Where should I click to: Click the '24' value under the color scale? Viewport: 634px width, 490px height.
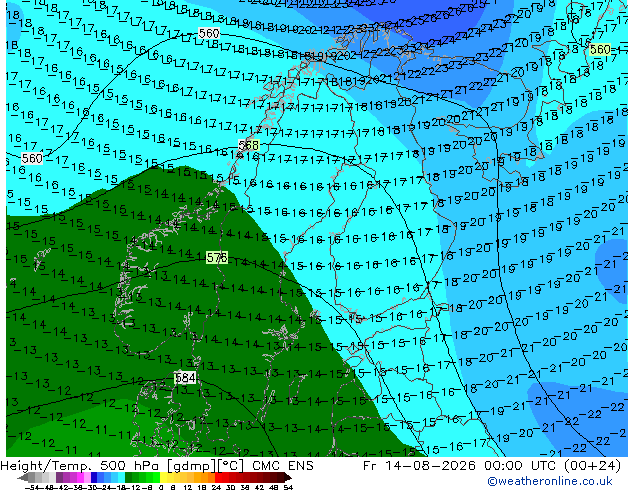[x=216, y=488]
